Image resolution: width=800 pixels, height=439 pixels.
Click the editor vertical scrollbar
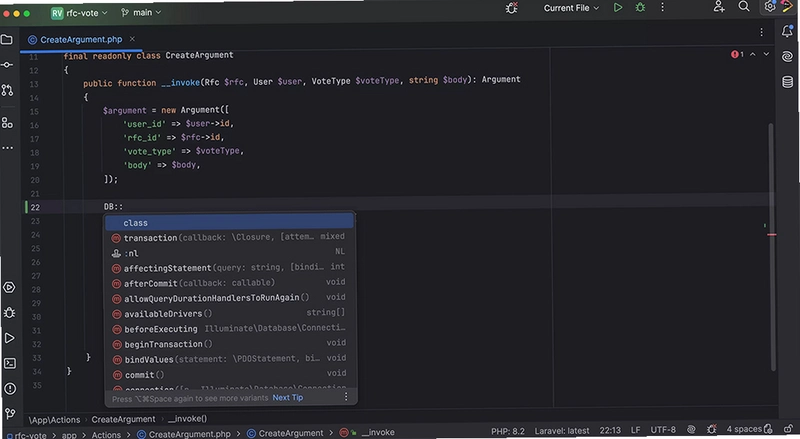[771, 246]
